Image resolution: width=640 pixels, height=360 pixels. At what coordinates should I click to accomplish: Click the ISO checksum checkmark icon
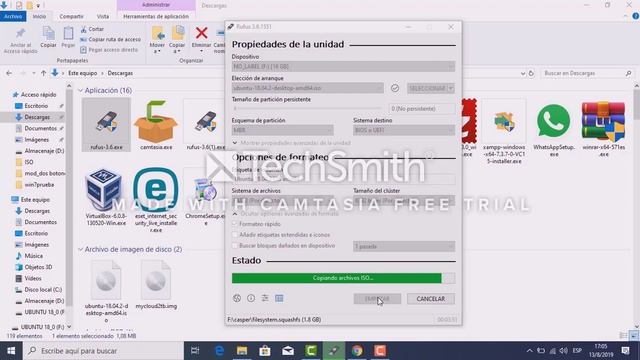tap(395, 88)
